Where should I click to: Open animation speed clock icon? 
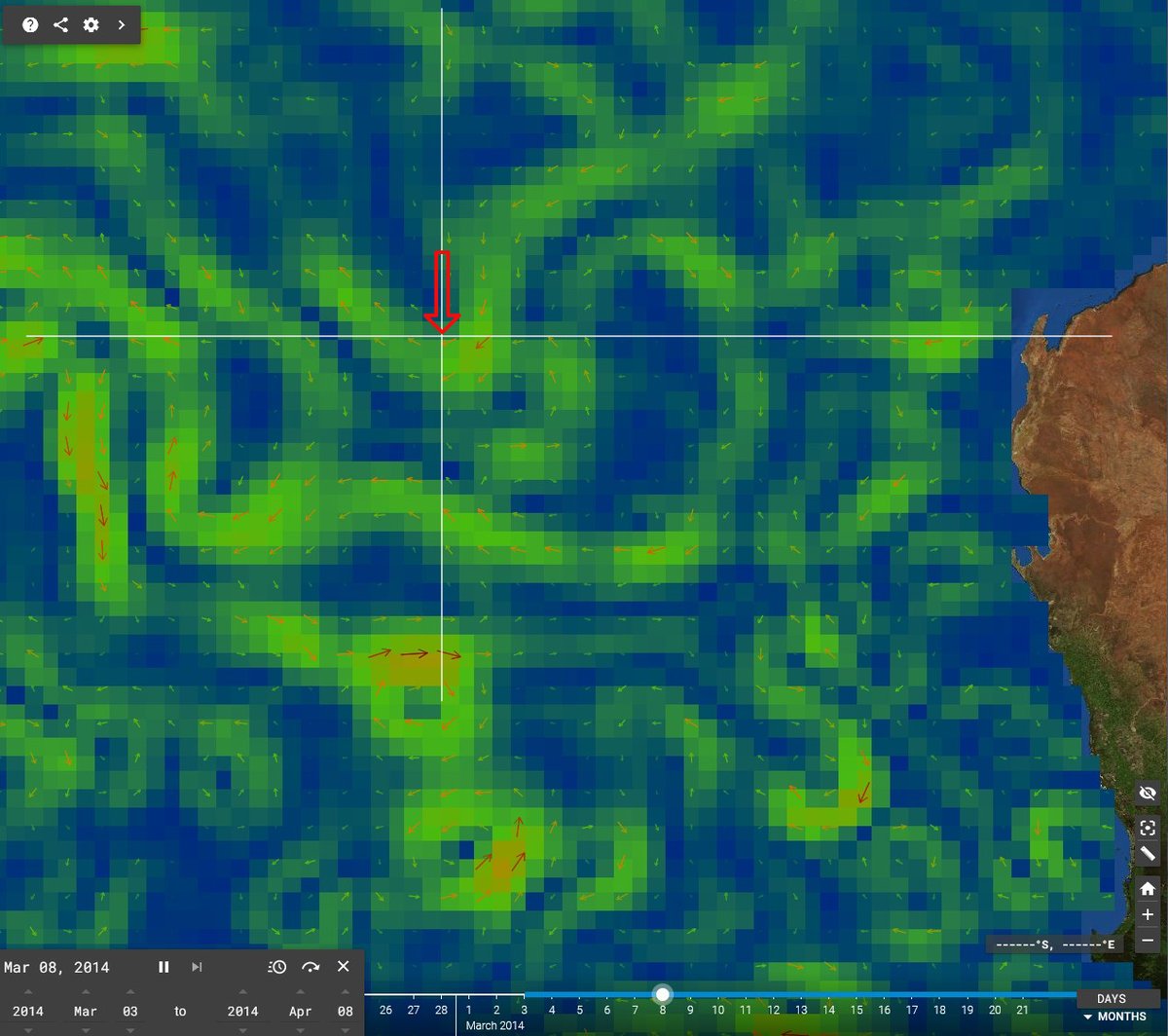pos(277,967)
